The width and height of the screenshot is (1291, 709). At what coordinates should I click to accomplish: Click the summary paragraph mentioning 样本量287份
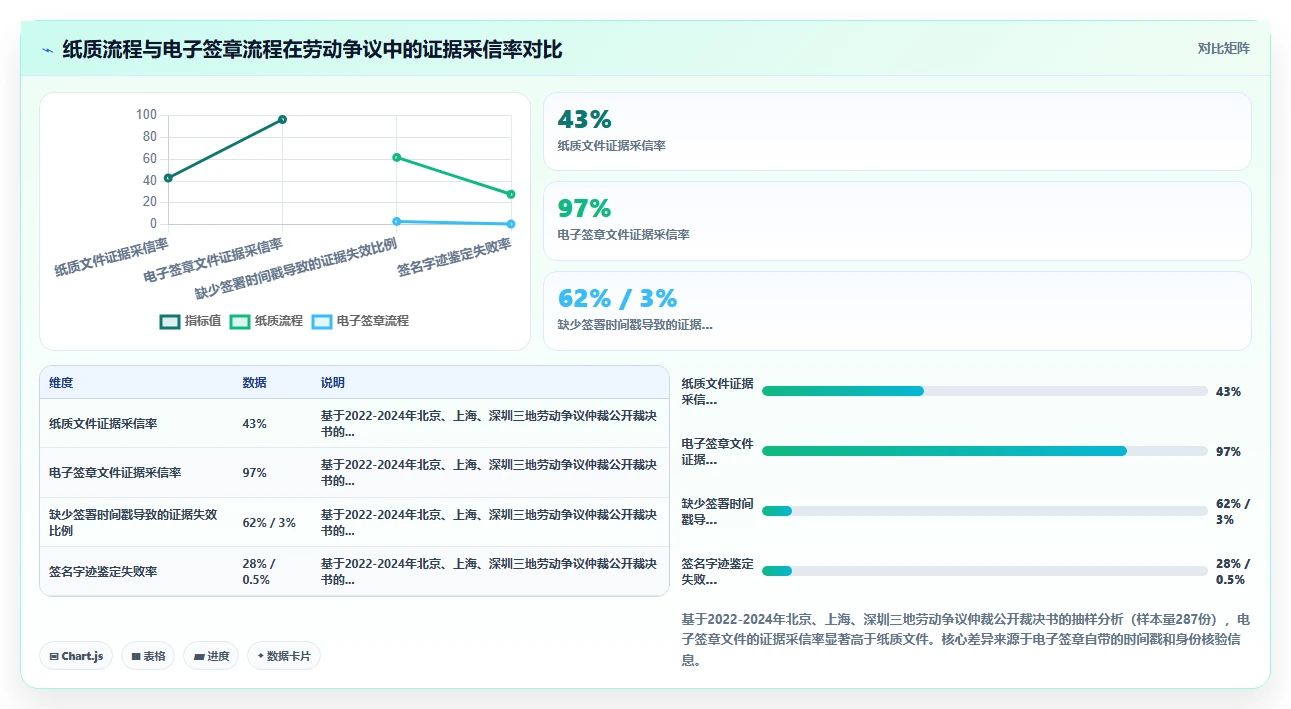(965, 640)
